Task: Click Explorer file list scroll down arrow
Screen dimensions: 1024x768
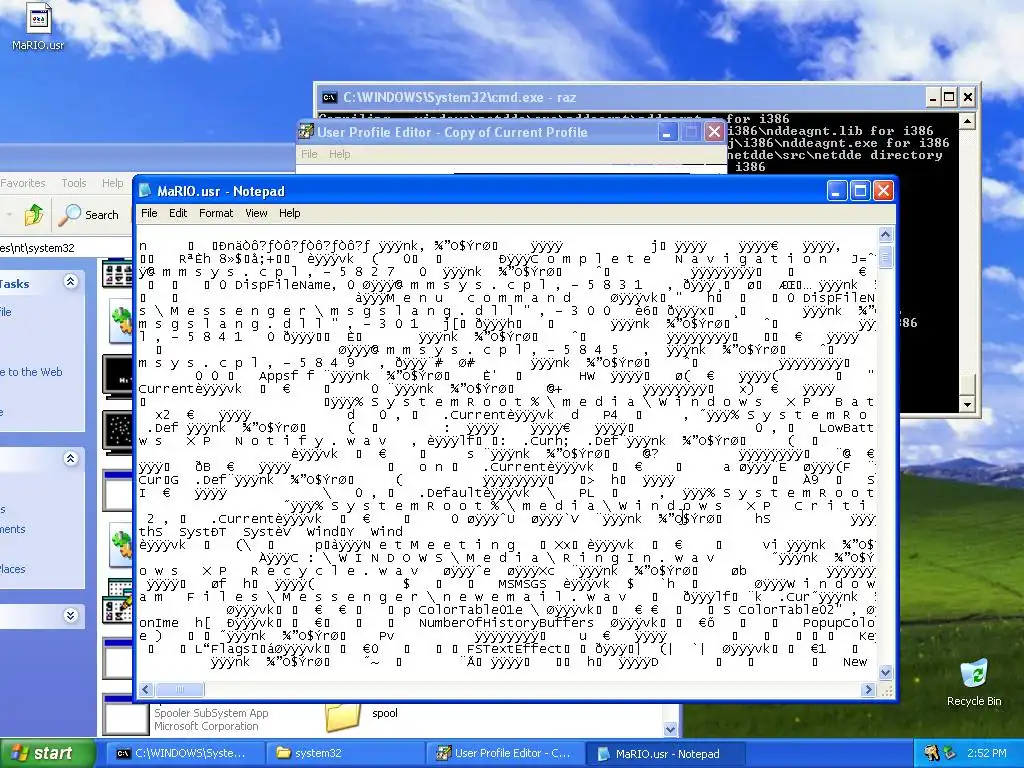Action: tap(671, 729)
